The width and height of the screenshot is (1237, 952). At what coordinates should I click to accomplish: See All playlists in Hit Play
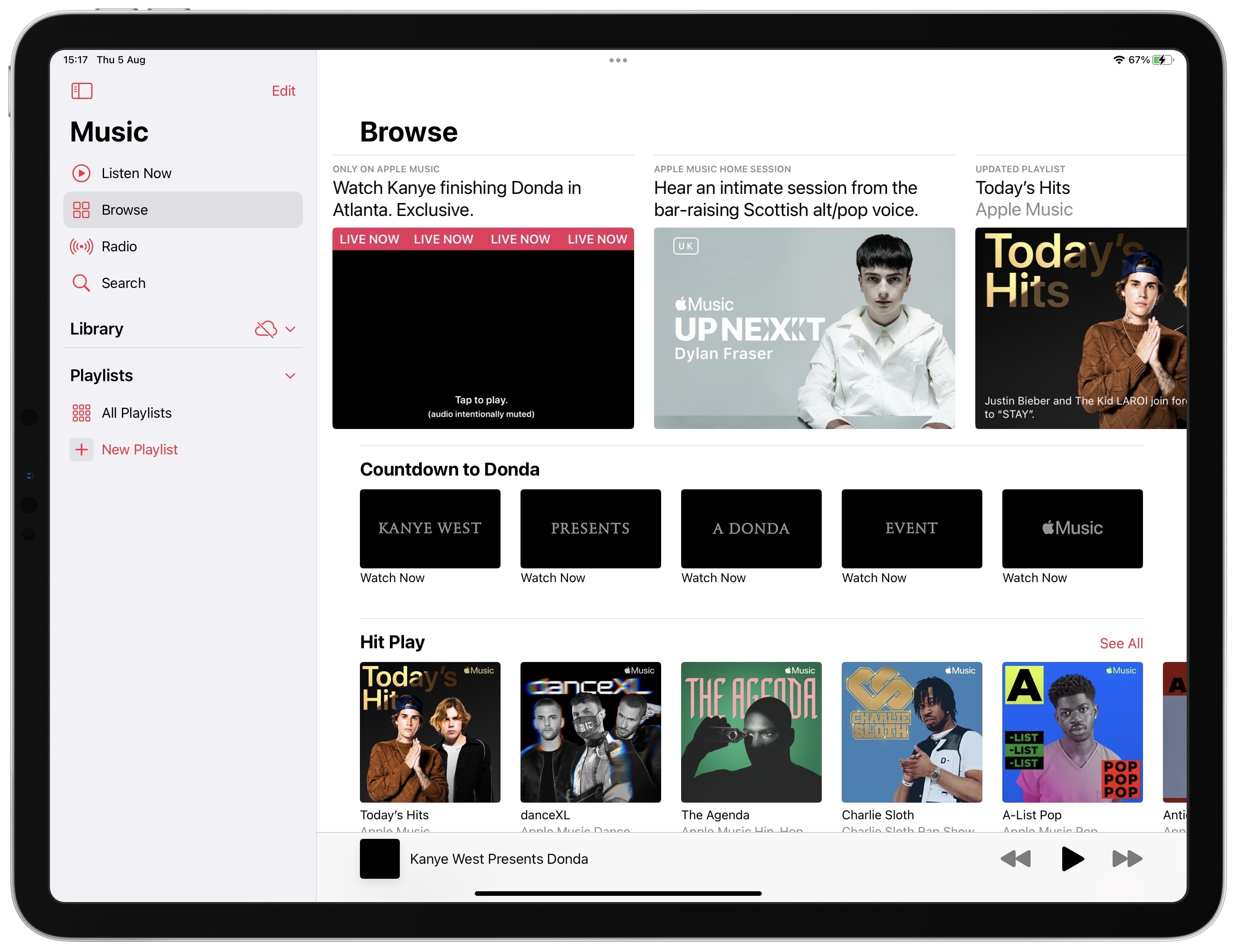1121,643
